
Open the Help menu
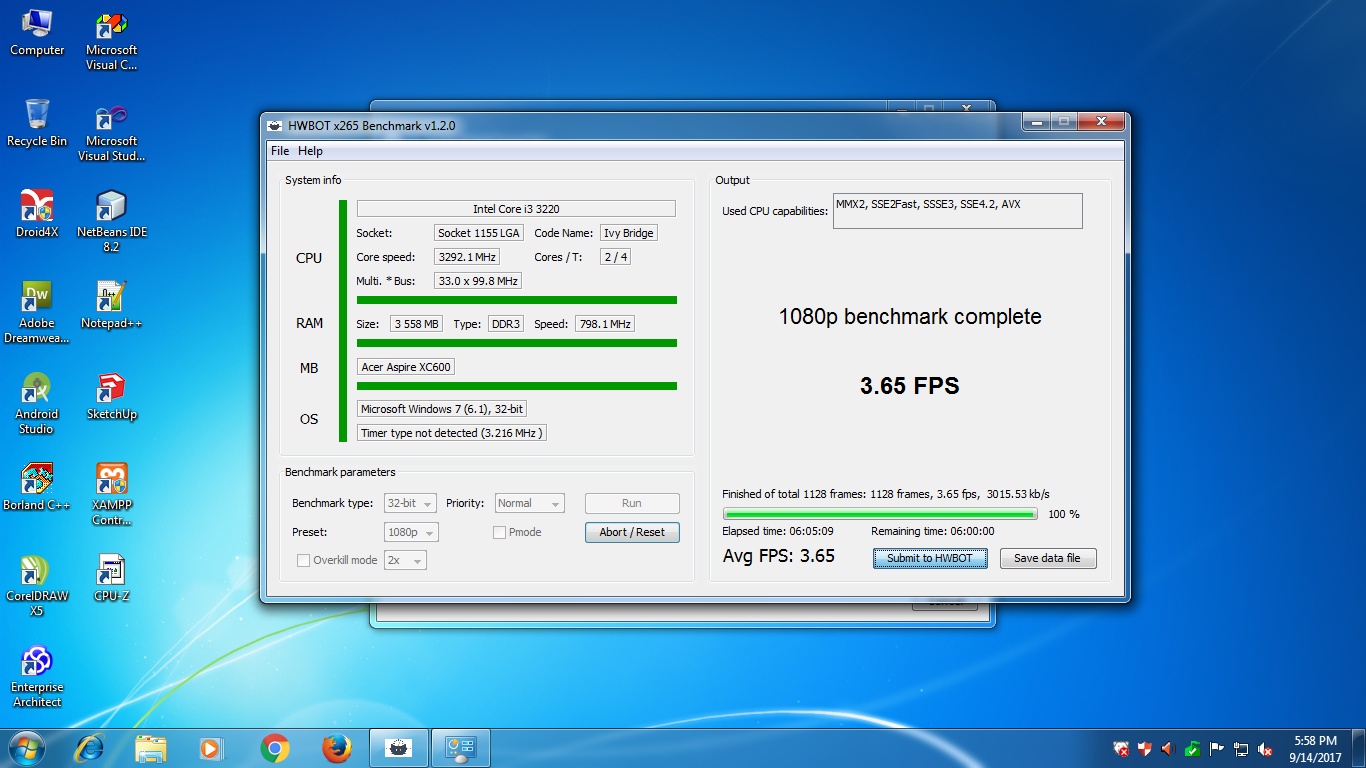pyautogui.click(x=310, y=151)
